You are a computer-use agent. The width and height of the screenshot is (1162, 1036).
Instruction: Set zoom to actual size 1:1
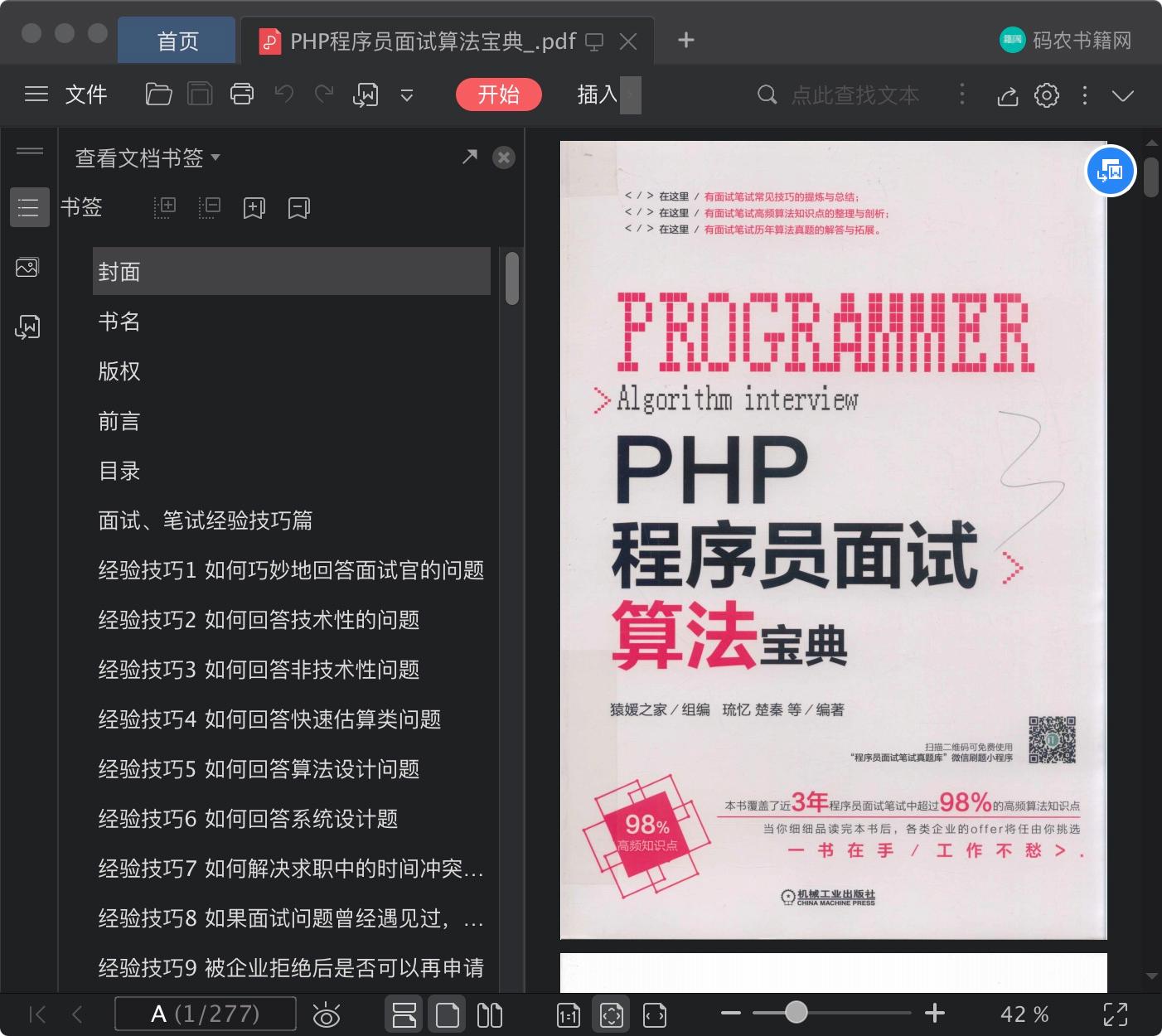[x=569, y=1014]
